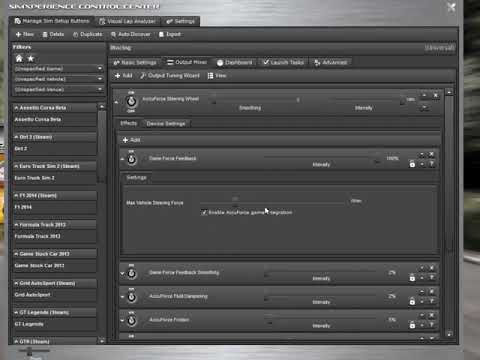Open the unspecified venue filter dropdown

[58, 89]
